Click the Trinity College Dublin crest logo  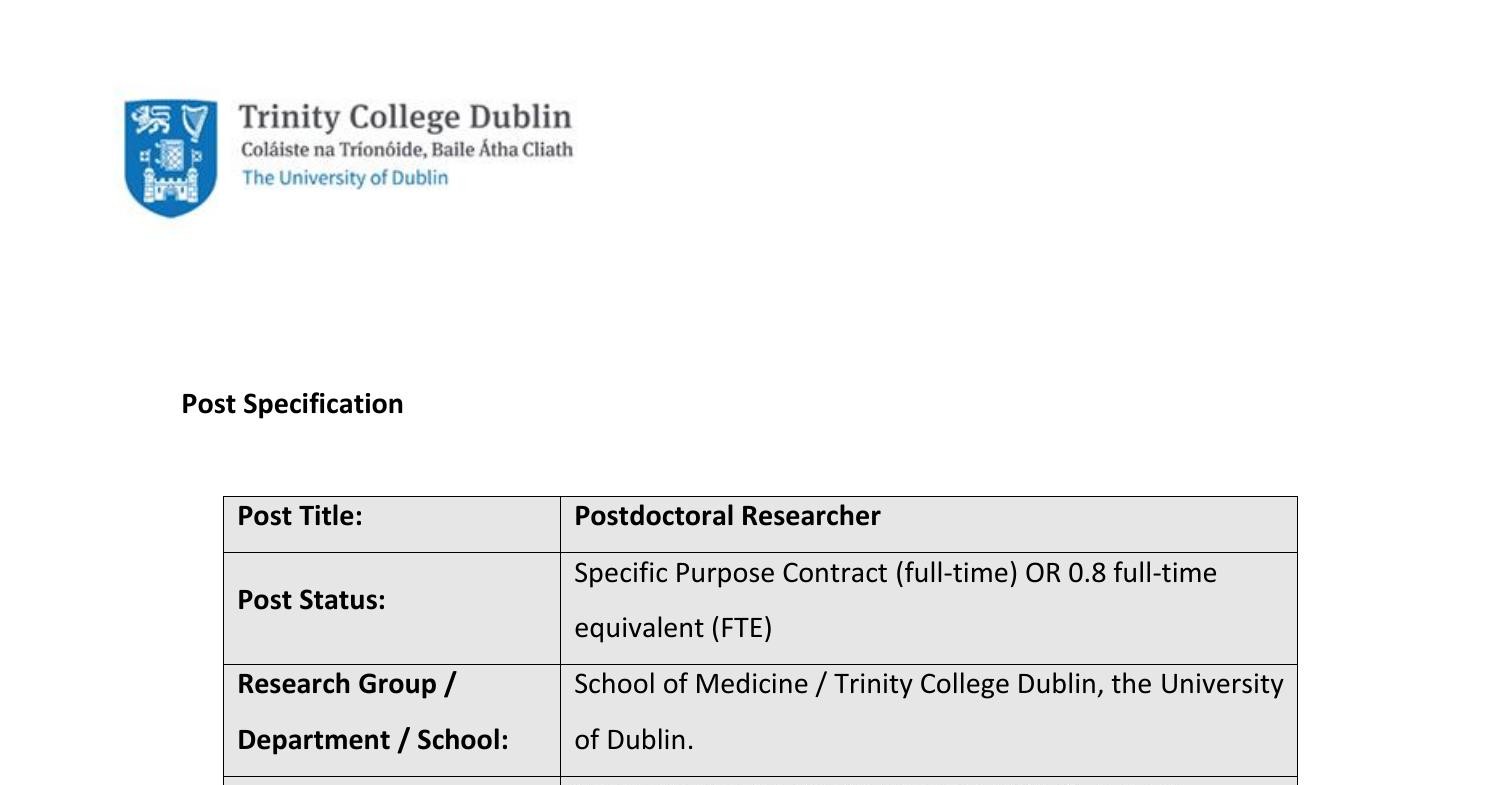click(x=171, y=157)
